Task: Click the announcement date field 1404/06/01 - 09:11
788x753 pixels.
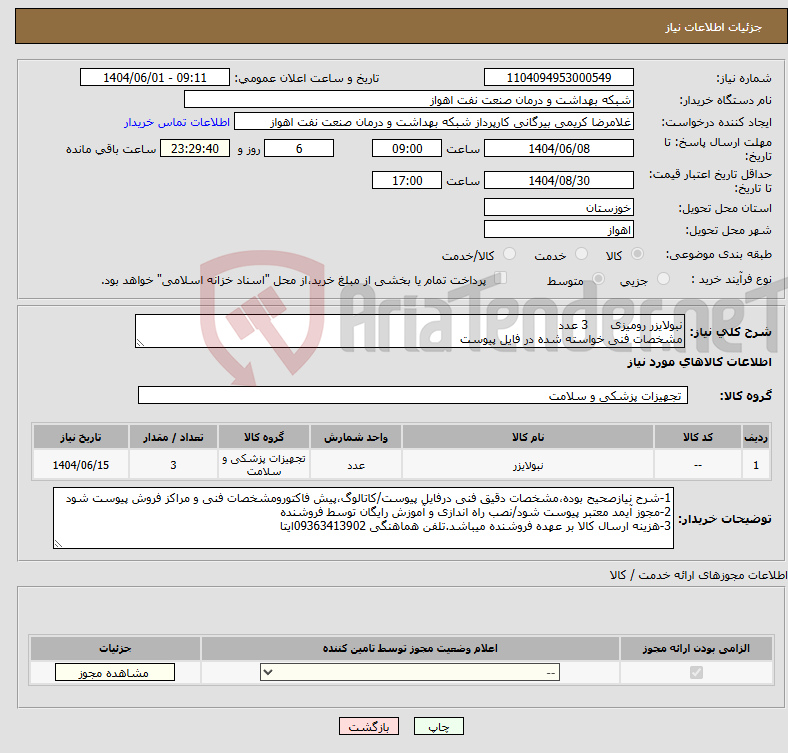Action: pyautogui.click(x=155, y=77)
